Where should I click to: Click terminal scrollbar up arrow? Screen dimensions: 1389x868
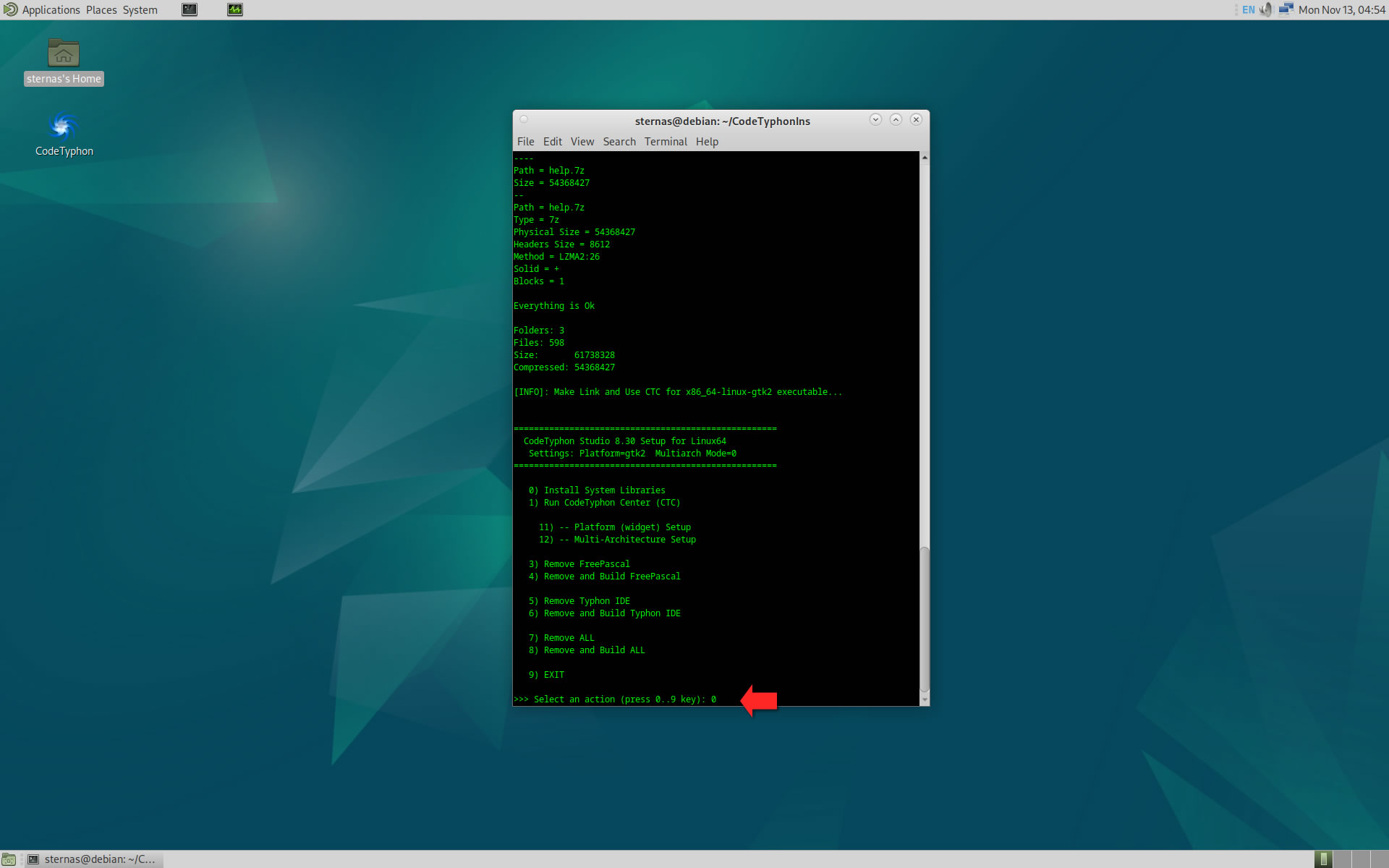pos(924,157)
